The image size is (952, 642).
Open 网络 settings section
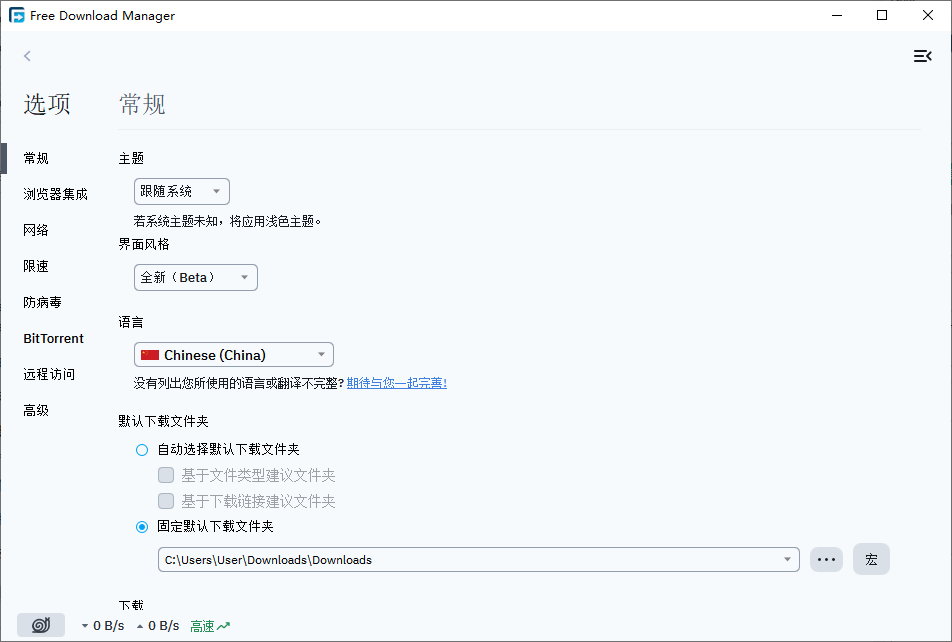point(36,230)
